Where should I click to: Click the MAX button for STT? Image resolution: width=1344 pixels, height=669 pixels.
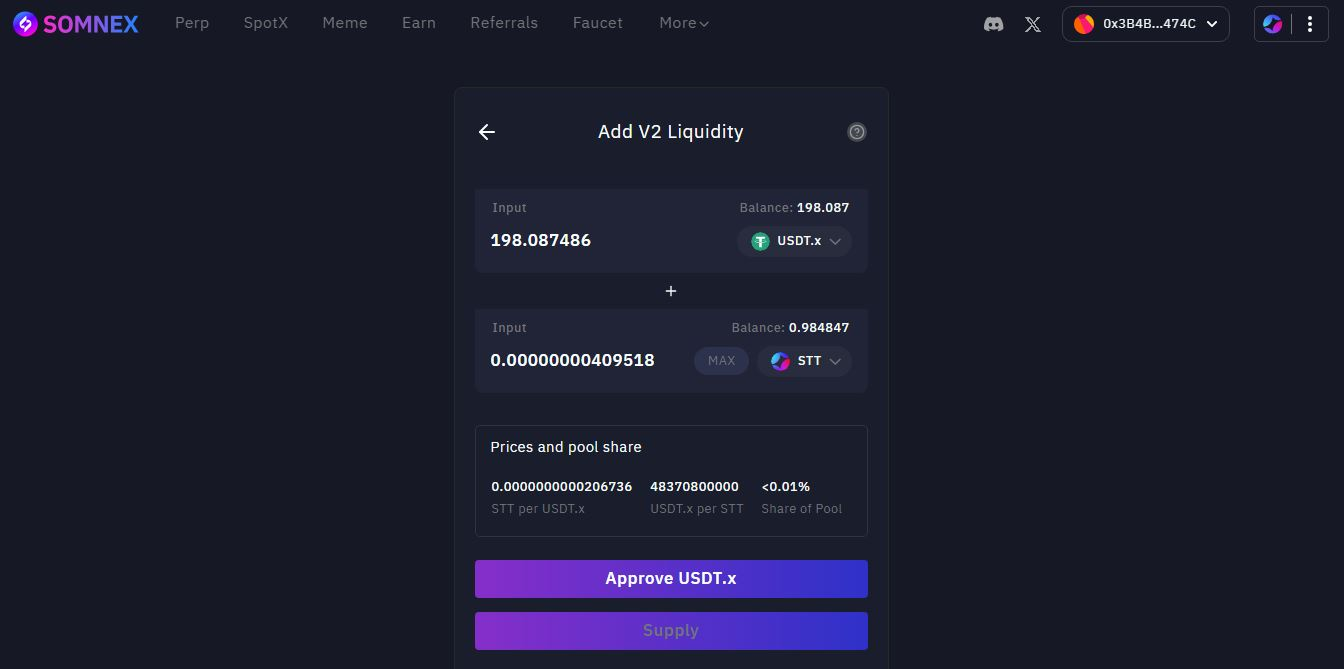tap(721, 361)
